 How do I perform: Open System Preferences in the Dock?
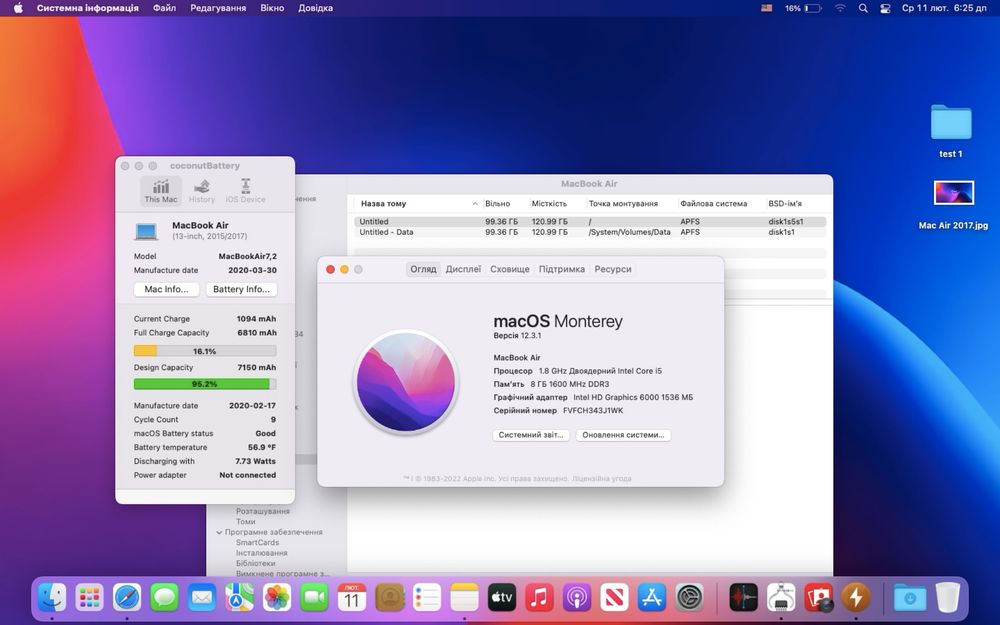[689, 598]
